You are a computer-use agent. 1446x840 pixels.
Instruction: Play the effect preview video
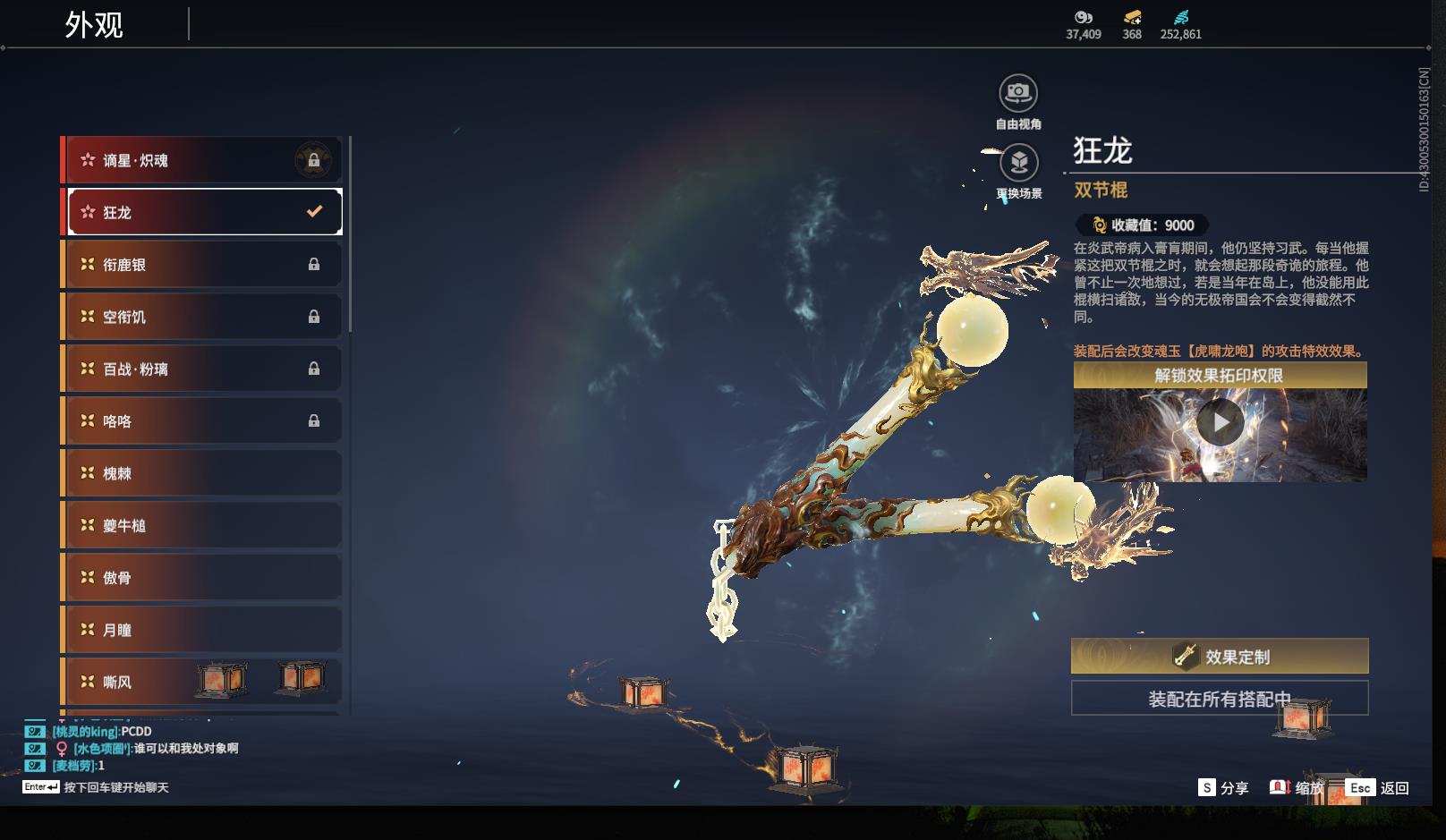pyautogui.click(x=1220, y=422)
